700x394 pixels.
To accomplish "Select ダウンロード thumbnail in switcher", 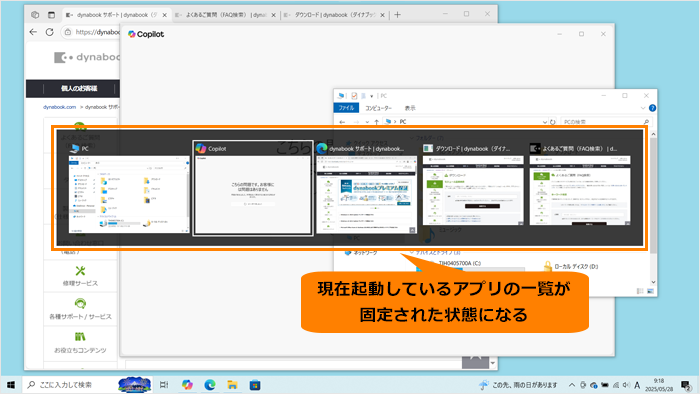I will (x=473, y=190).
